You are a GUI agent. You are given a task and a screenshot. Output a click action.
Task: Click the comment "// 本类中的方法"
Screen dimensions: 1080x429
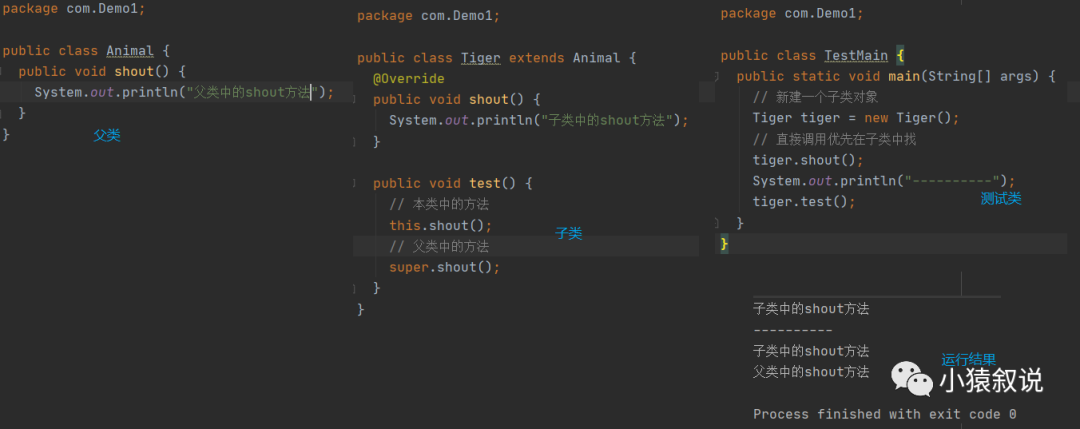point(439,205)
